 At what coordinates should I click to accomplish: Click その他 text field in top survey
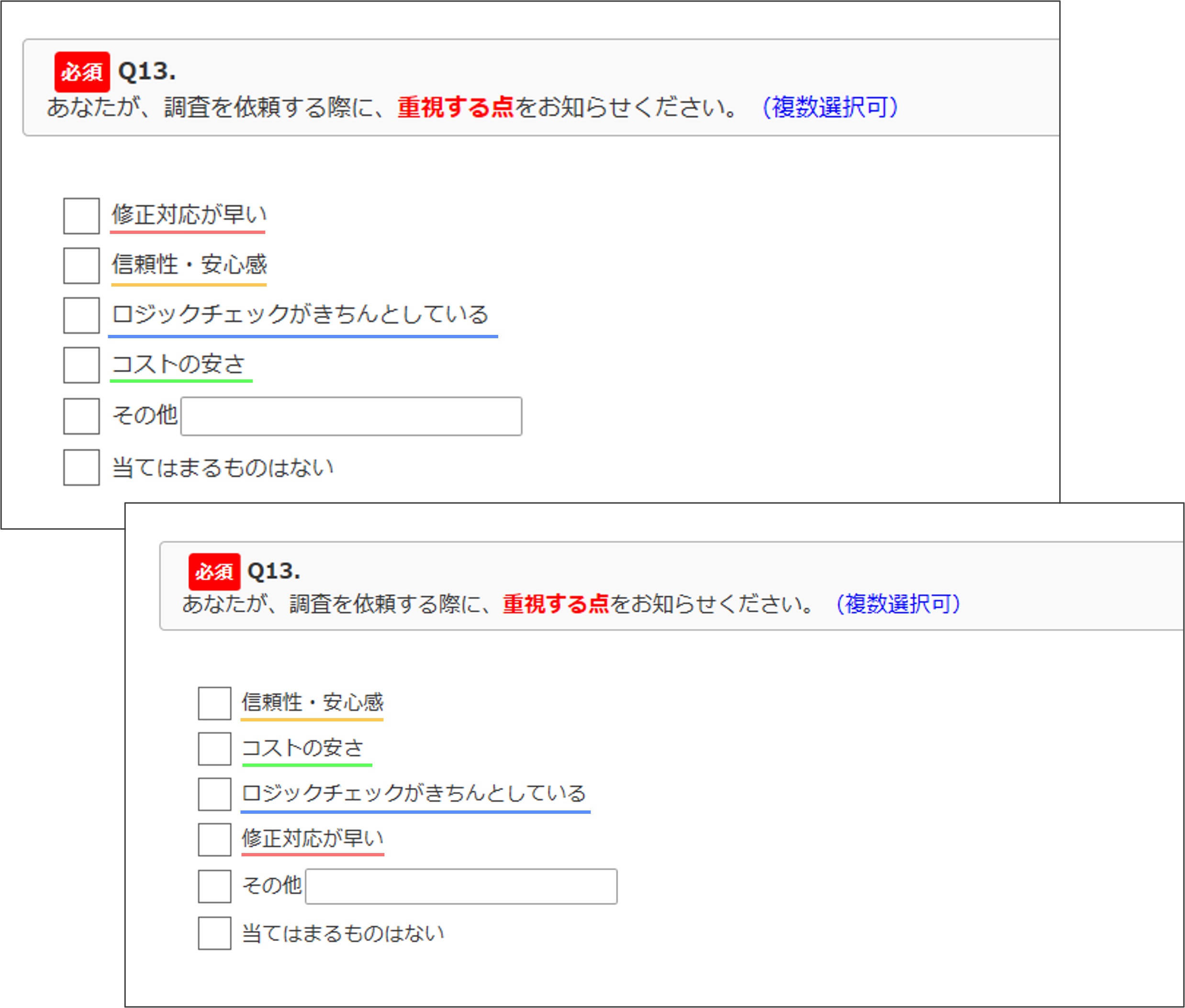coord(351,417)
